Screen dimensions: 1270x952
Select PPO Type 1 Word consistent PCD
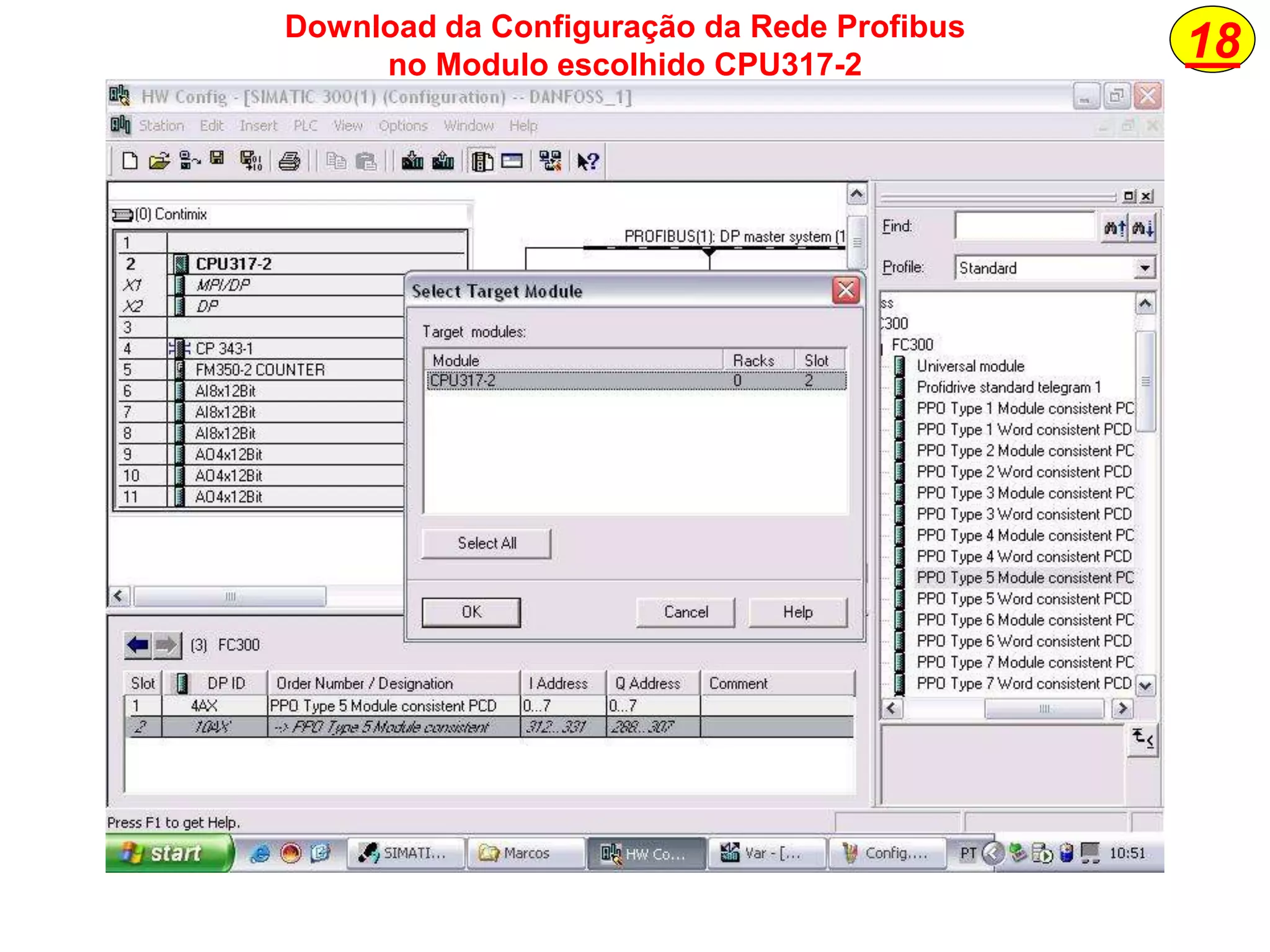[x=1024, y=430]
